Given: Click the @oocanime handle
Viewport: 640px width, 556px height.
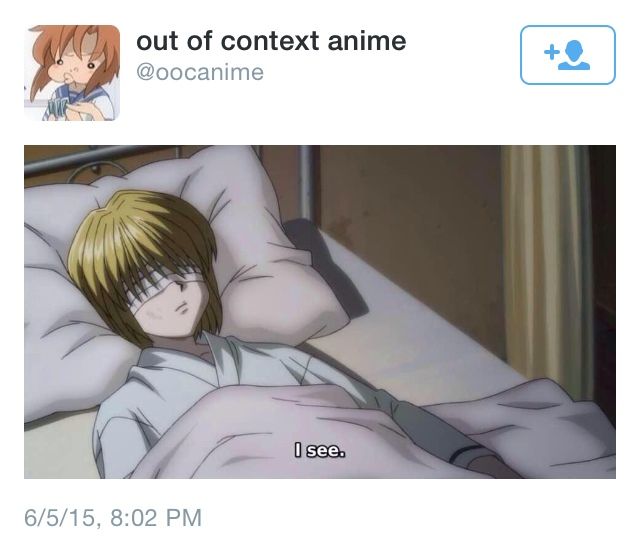Looking at the screenshot, I should click(200, 73).
